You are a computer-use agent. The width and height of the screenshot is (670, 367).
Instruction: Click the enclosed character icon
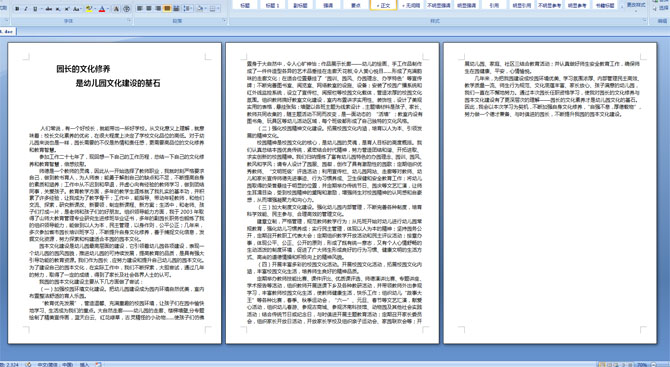[127, 9]
